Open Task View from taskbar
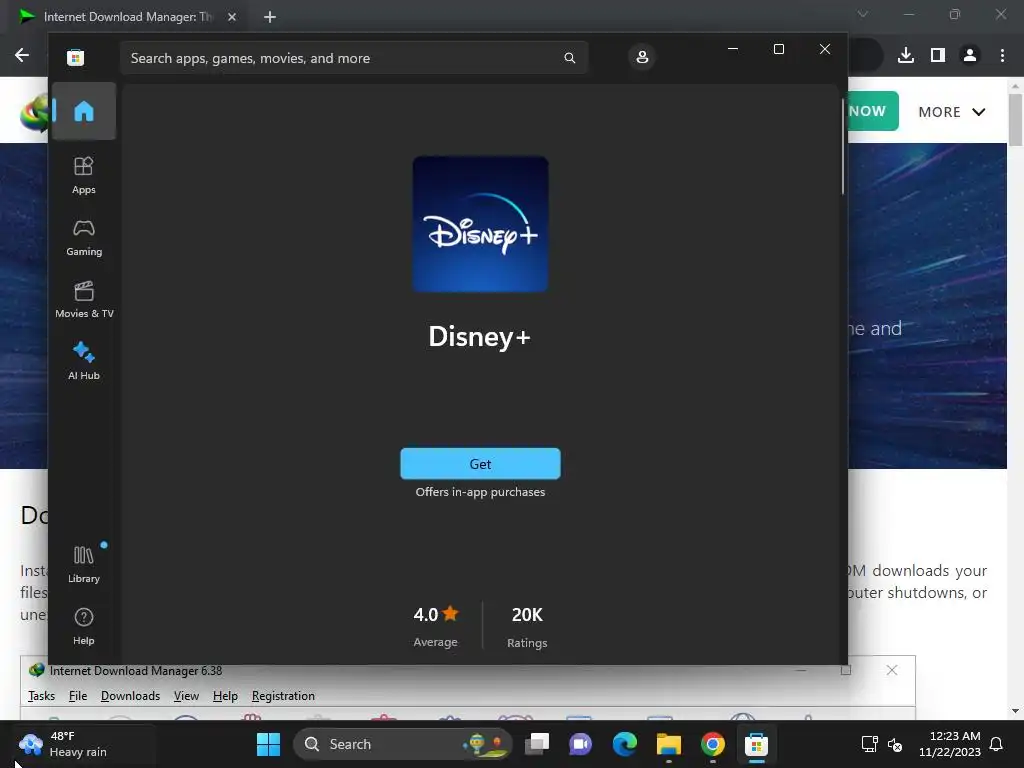This screenshot has height=768, width=1024. pos(537,744)
